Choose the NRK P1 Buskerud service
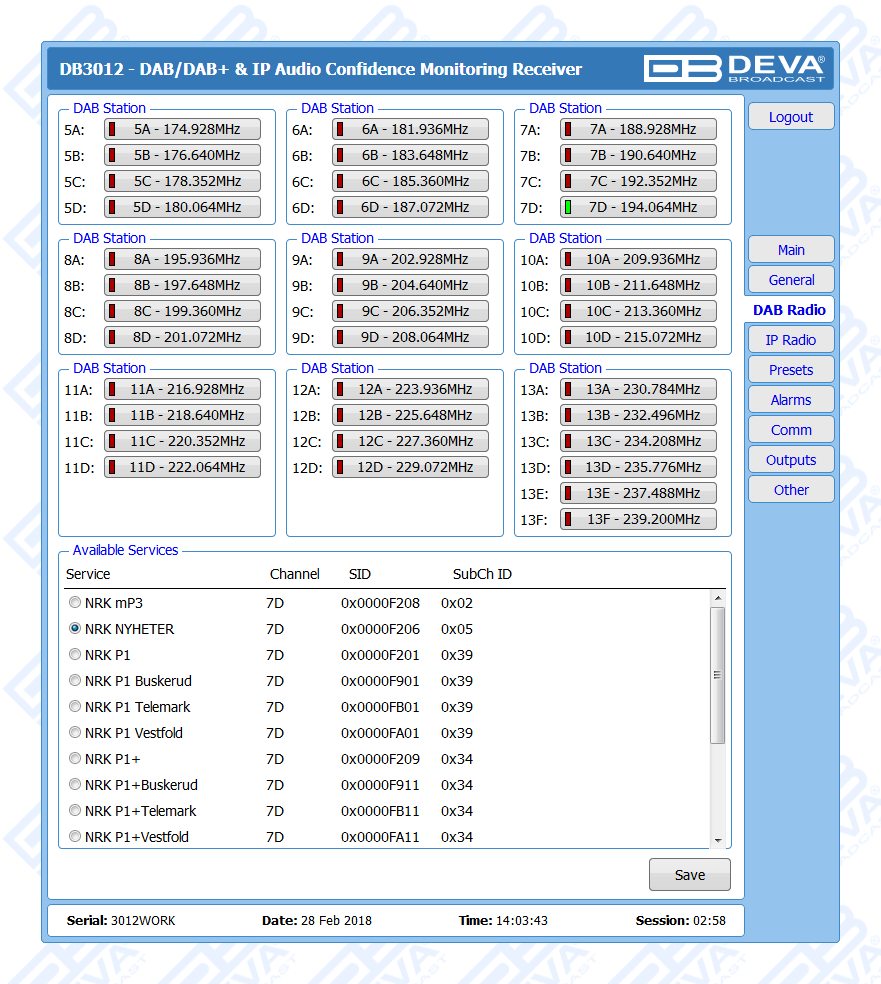 click(x=75, y=682)
